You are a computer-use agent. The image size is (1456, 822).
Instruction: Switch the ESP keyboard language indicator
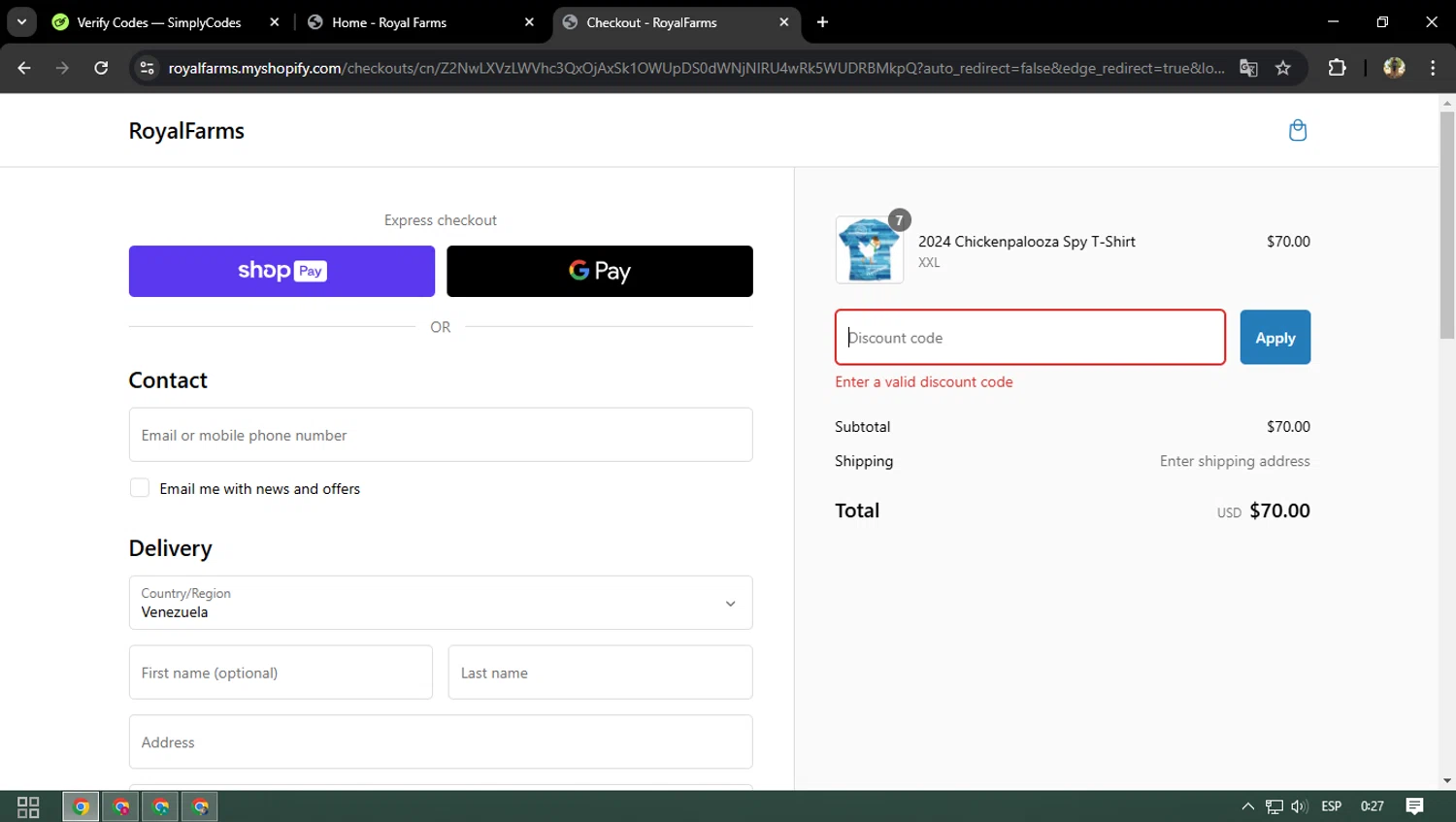1332,806
